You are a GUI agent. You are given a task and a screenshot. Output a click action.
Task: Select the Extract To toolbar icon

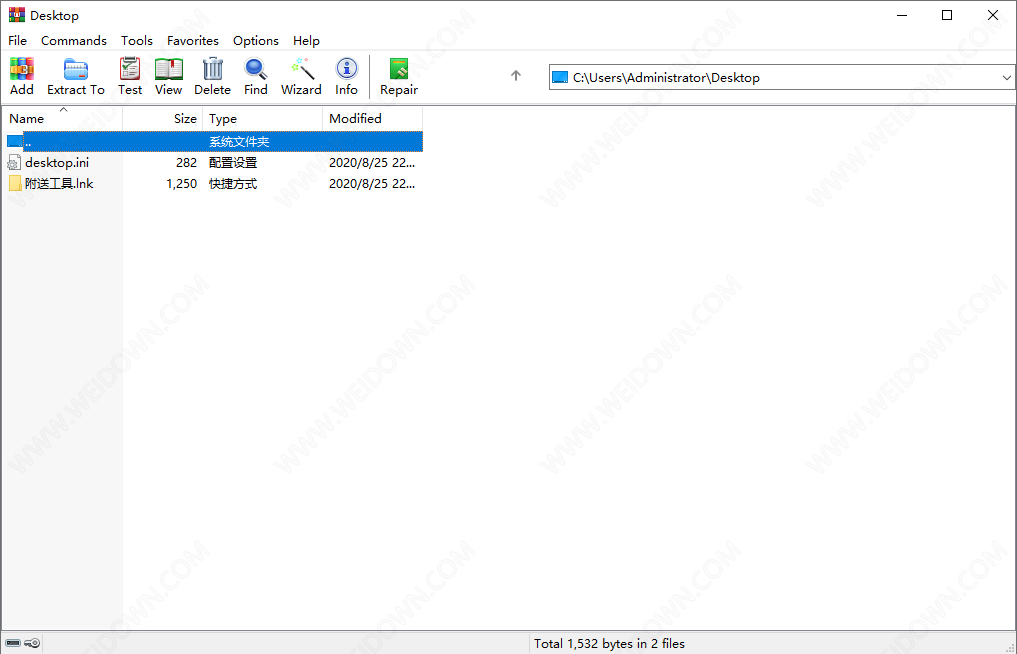[75, 69]
